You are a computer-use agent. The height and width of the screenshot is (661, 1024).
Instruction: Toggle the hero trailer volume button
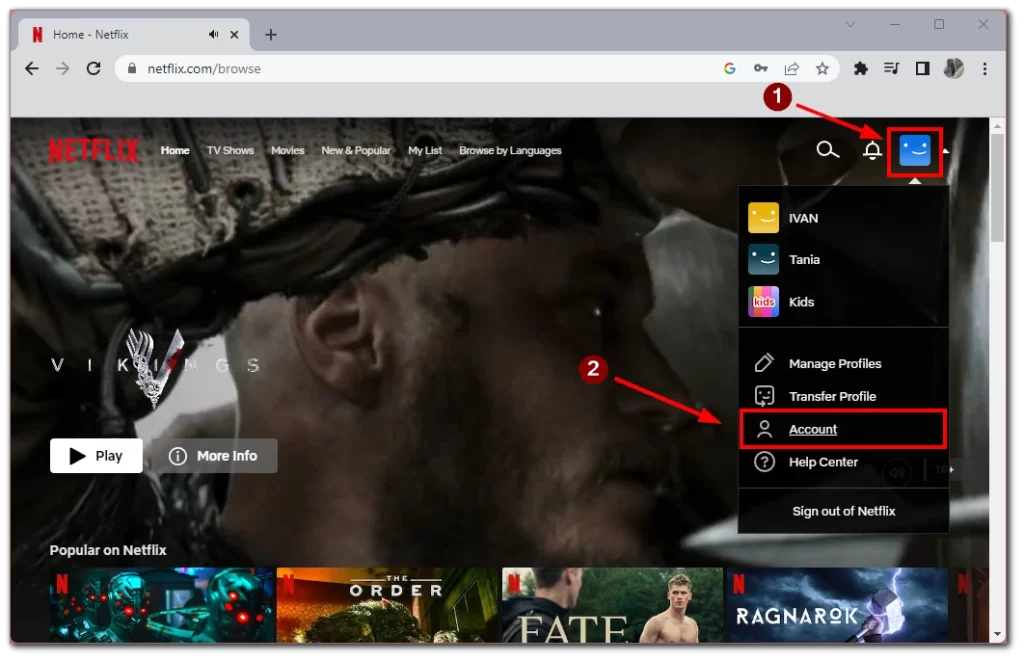click(x=898, y=471)
